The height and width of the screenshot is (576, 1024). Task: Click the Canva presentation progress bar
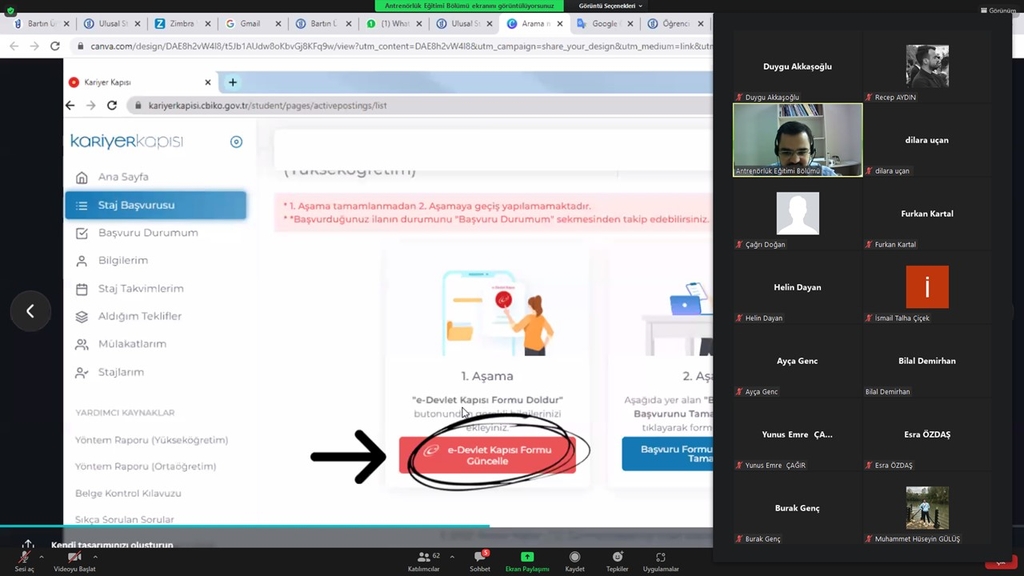click(245, 526)
